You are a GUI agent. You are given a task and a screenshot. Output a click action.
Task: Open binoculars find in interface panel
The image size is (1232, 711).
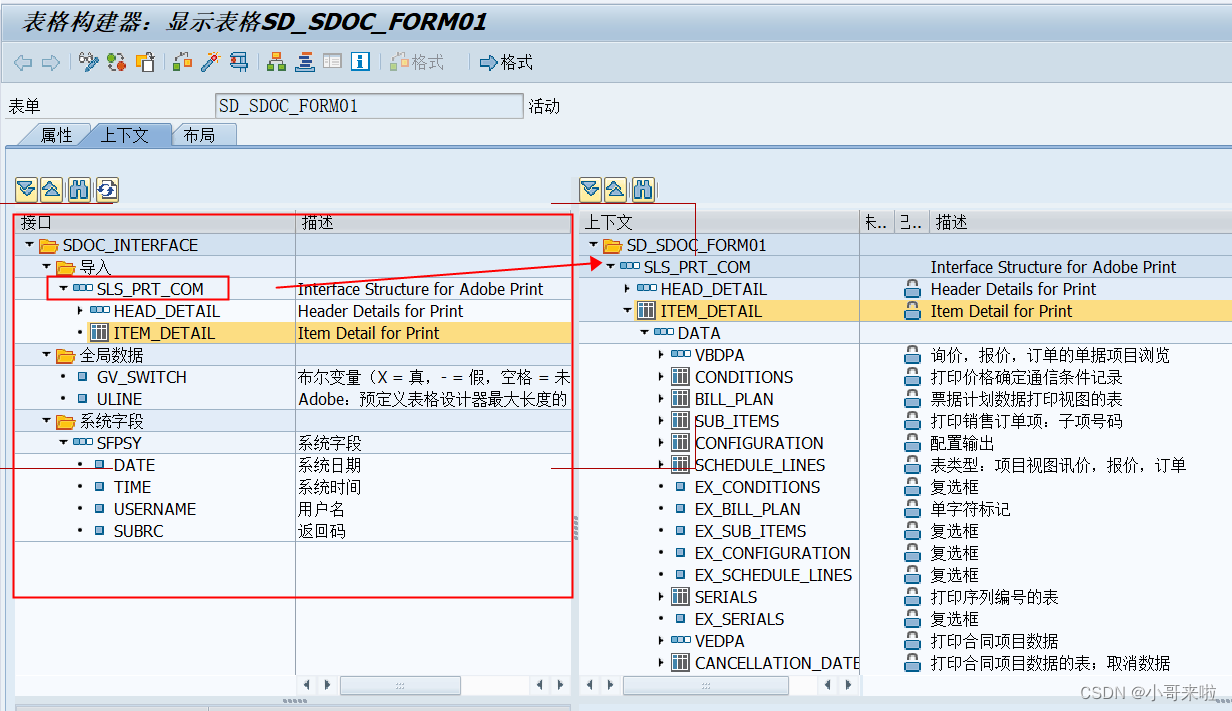click(x=80, y=189)
